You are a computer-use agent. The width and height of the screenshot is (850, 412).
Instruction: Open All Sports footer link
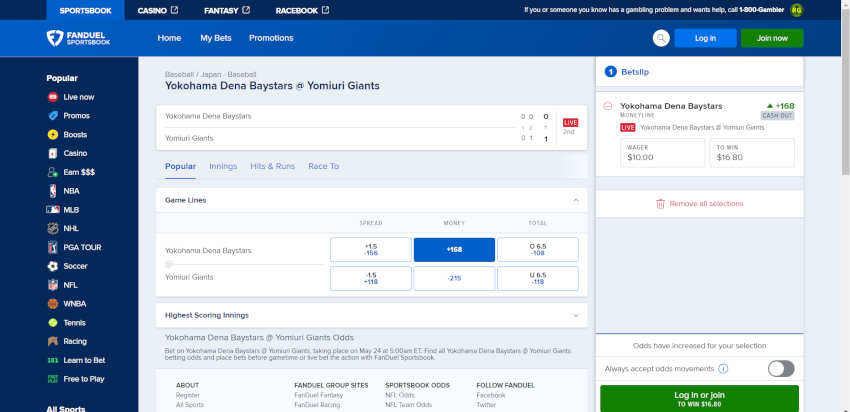pyautogui.click(x=190, y=405)
